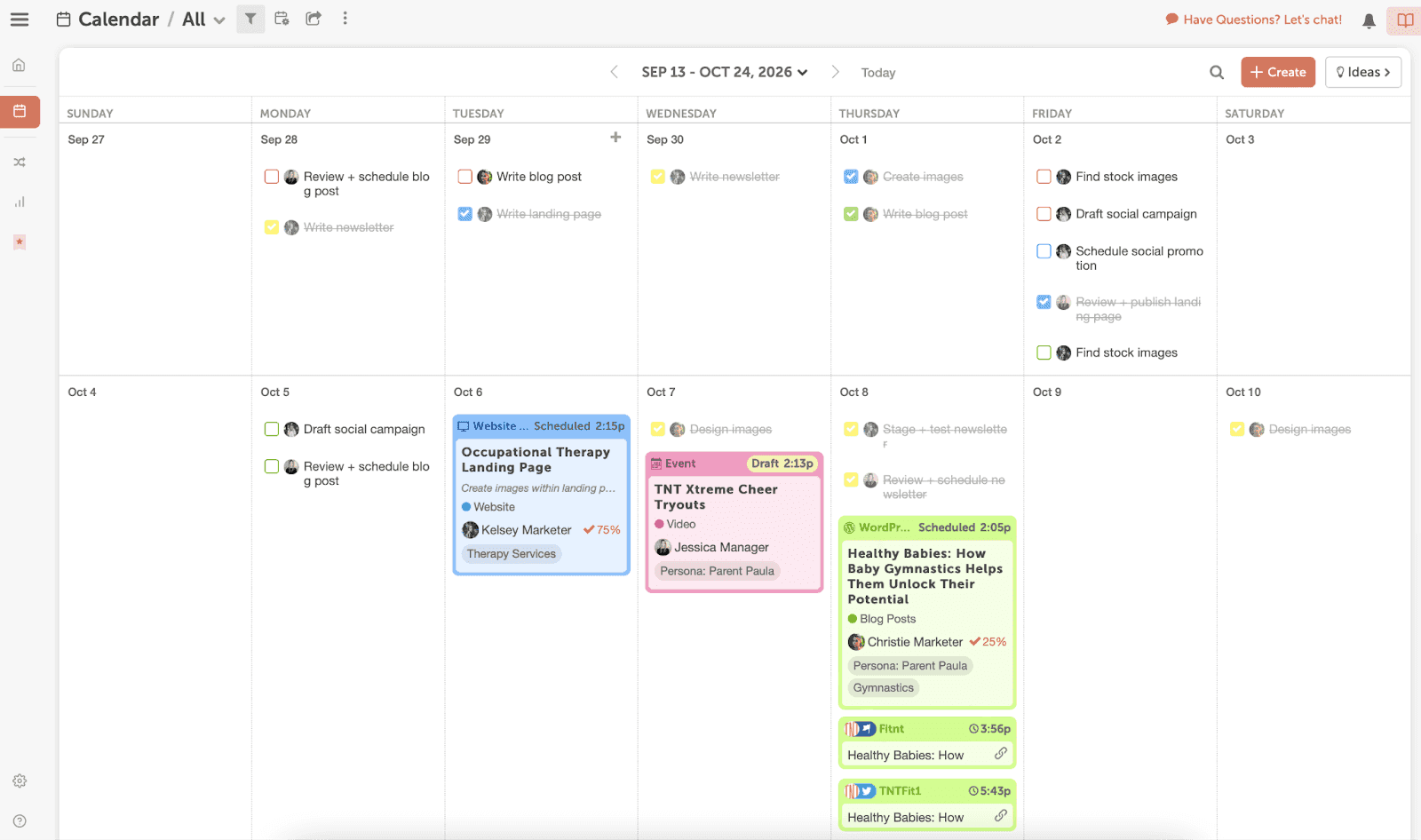1421x840 pixels.
Task: Uncheck the Create images task on Oct 1
Action: click(851, 177)
